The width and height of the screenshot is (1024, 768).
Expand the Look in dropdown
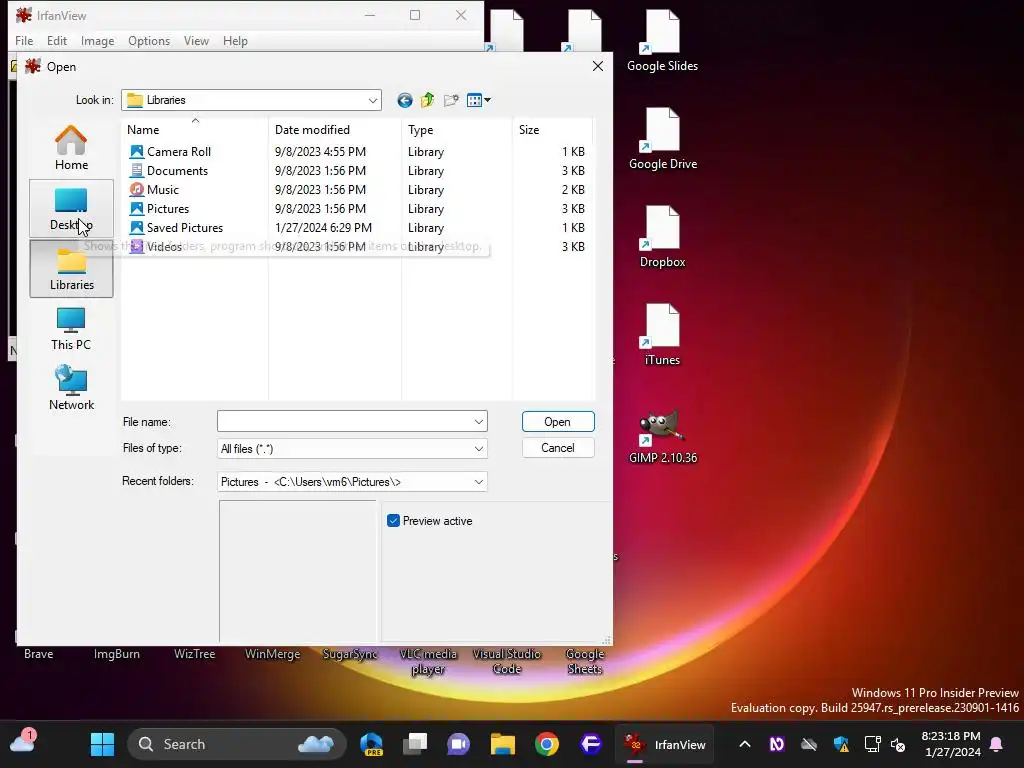[x=372, y=100]
